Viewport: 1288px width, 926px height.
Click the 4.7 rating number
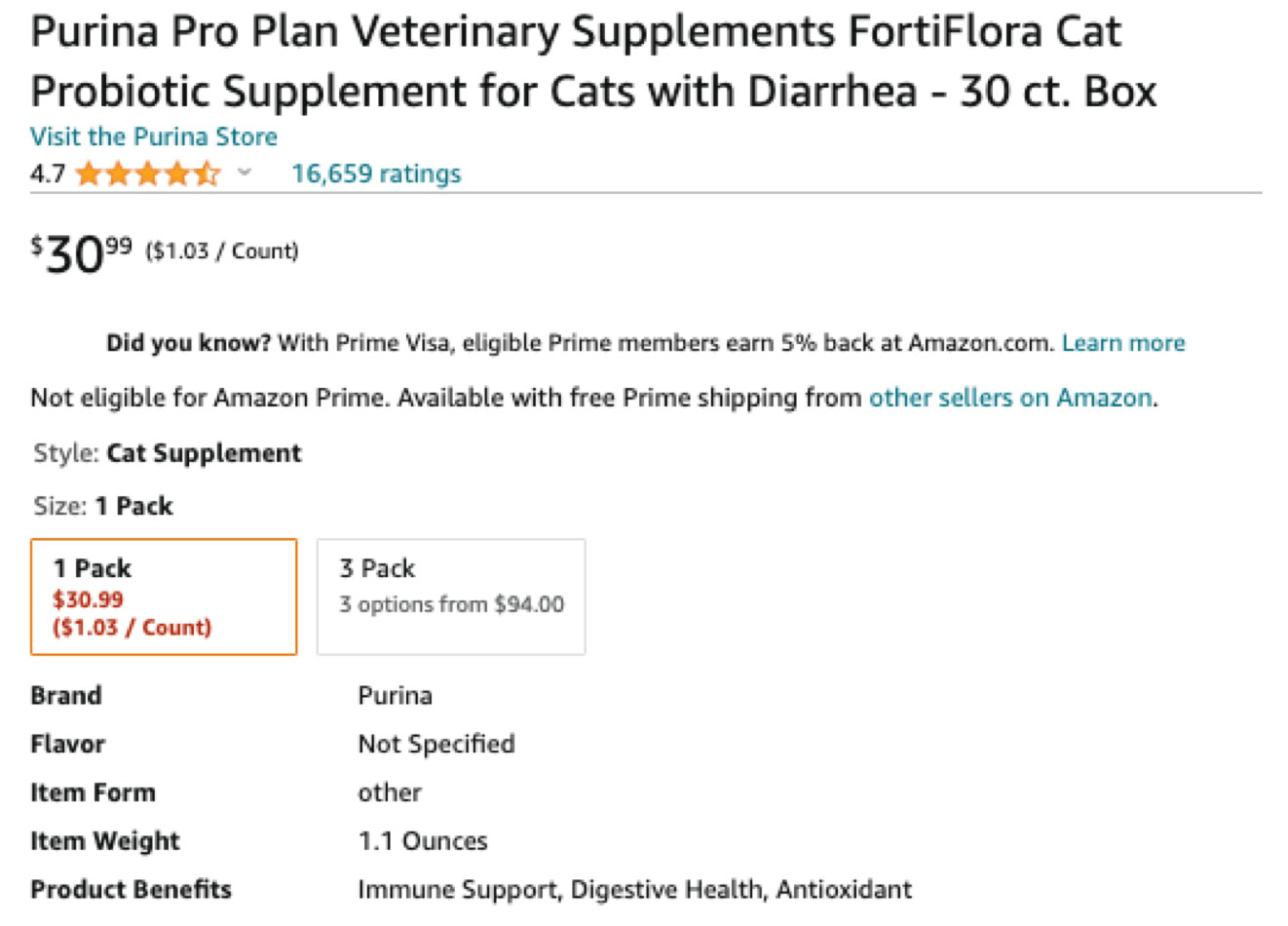(x=48, y=174)
